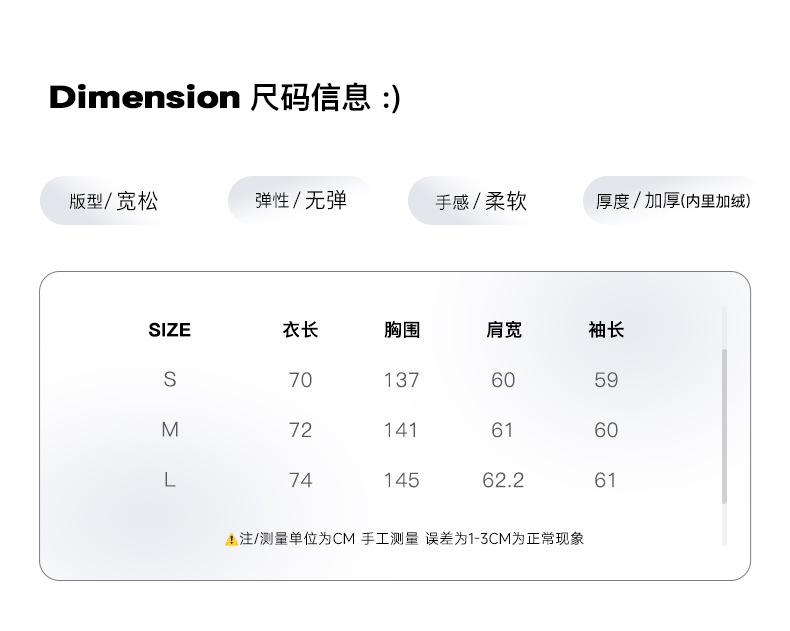Click the 手感/柔软 pill tag

480,201
